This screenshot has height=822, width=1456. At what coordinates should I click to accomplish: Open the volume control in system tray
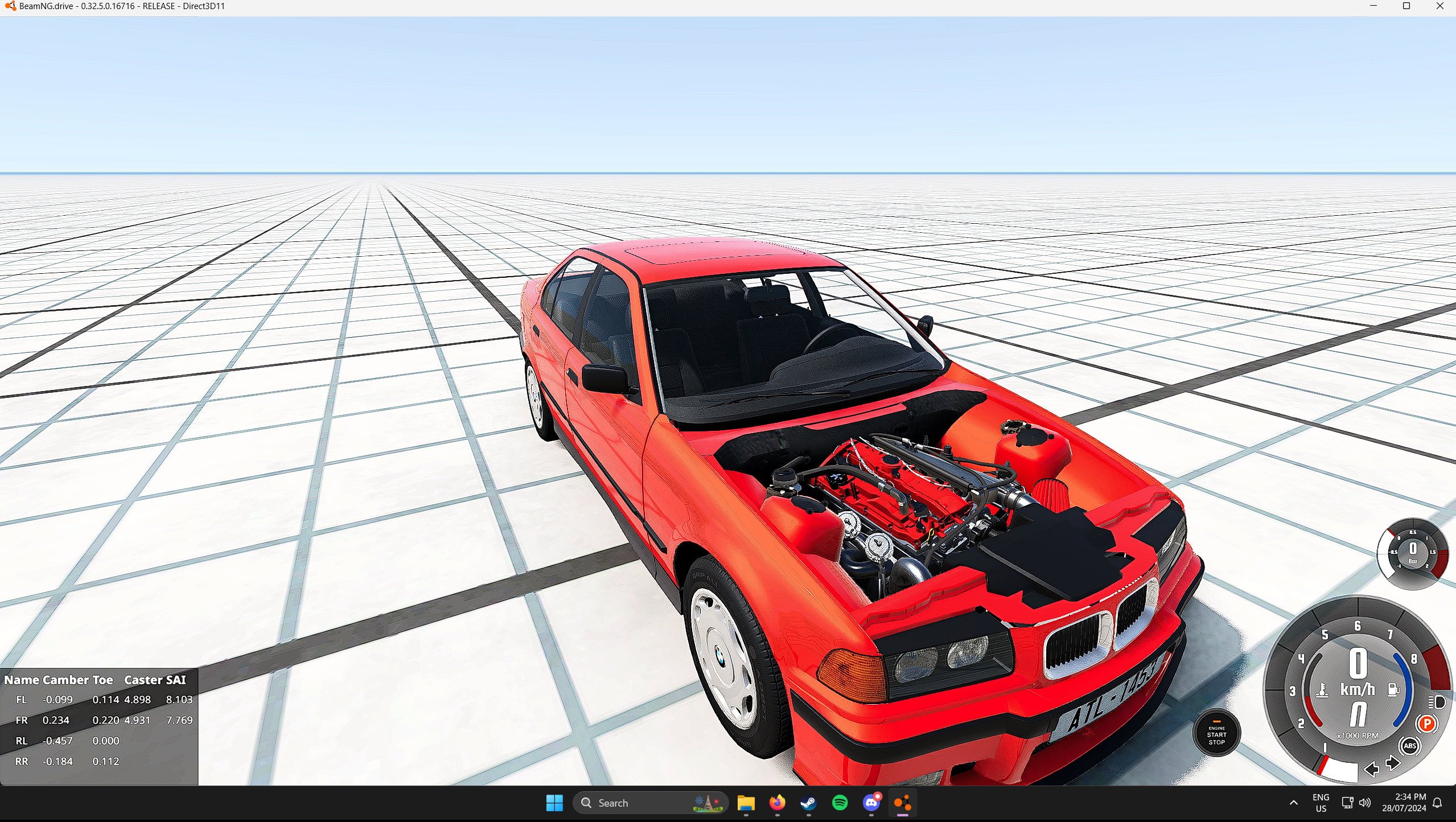(1365, 803)
